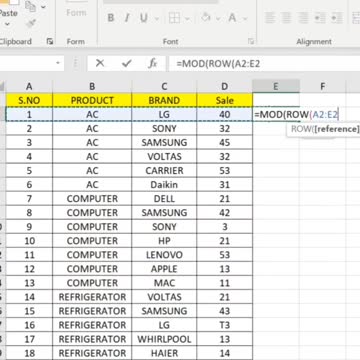
Task: Click the LENOVO brand cell
Action: (164, 255)
